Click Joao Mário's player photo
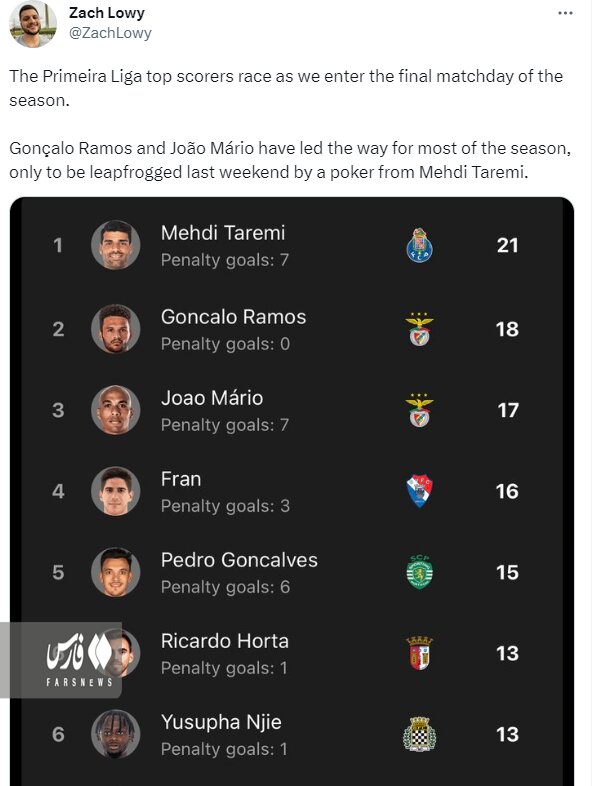 (x=115, y=409)
